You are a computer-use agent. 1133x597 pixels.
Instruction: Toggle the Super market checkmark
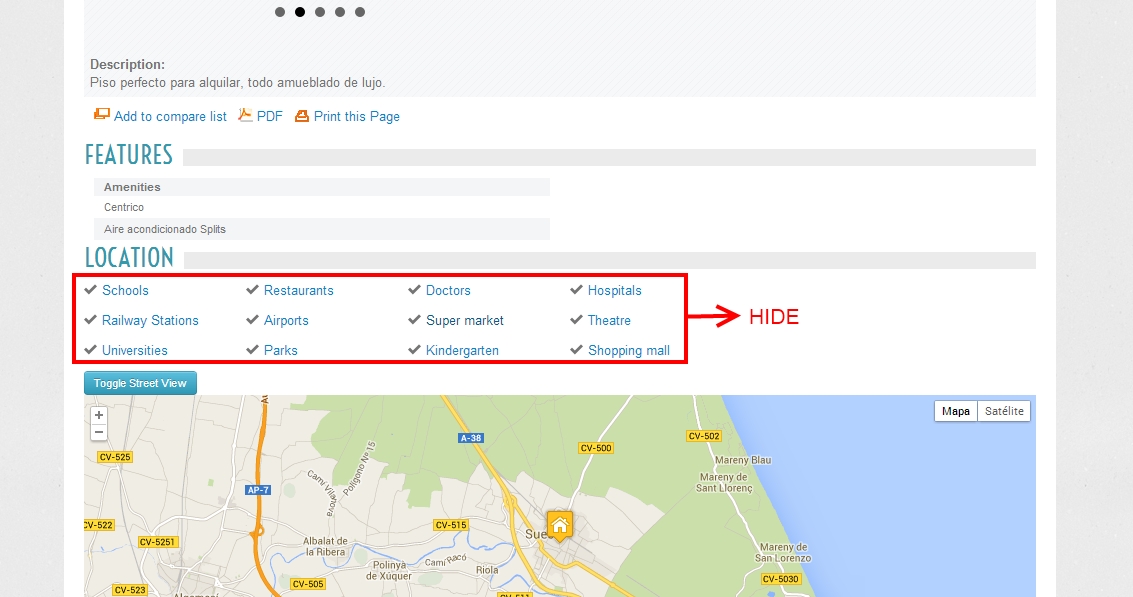(414, 319)
